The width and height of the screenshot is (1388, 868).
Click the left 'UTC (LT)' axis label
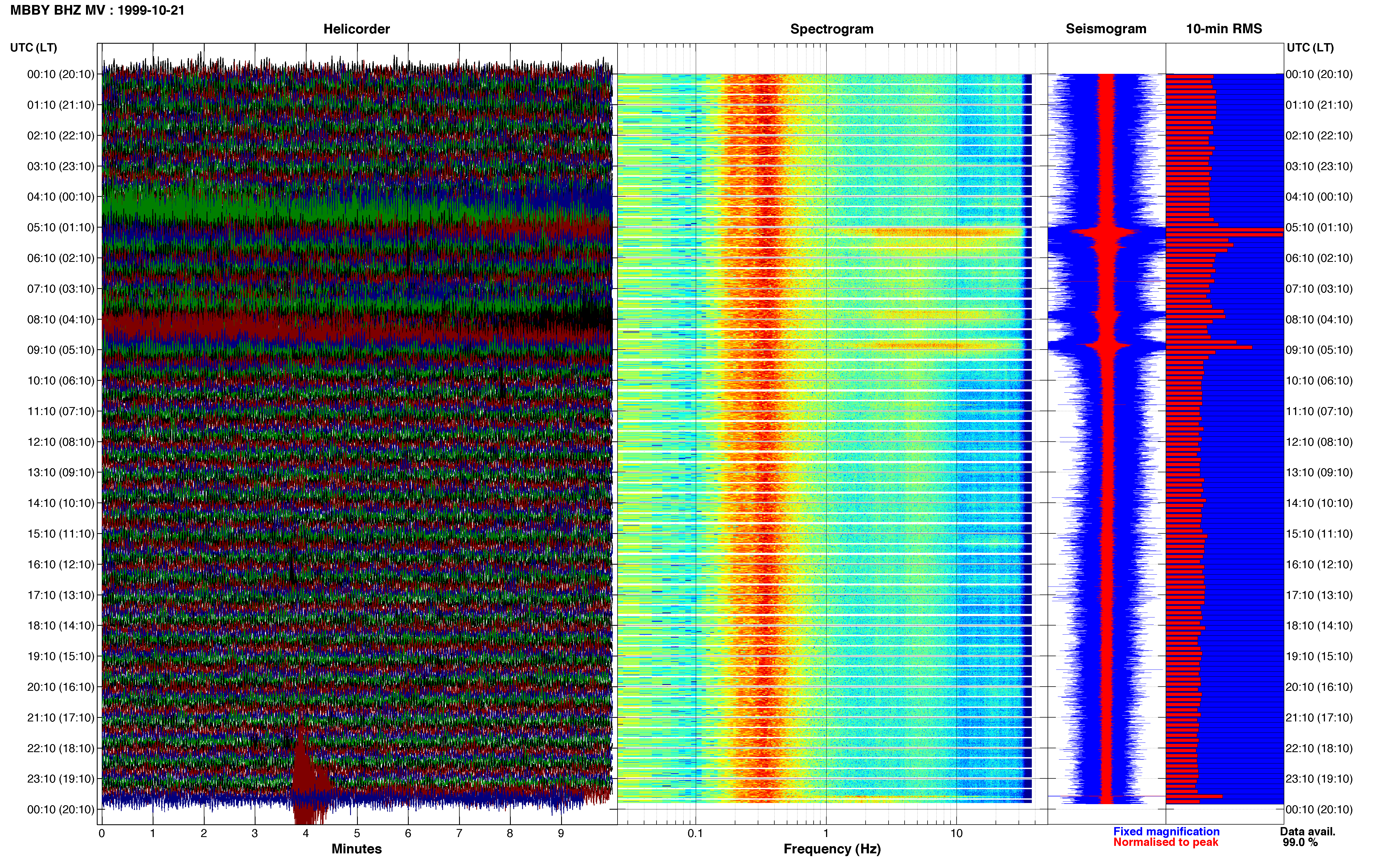click(34, 48)
